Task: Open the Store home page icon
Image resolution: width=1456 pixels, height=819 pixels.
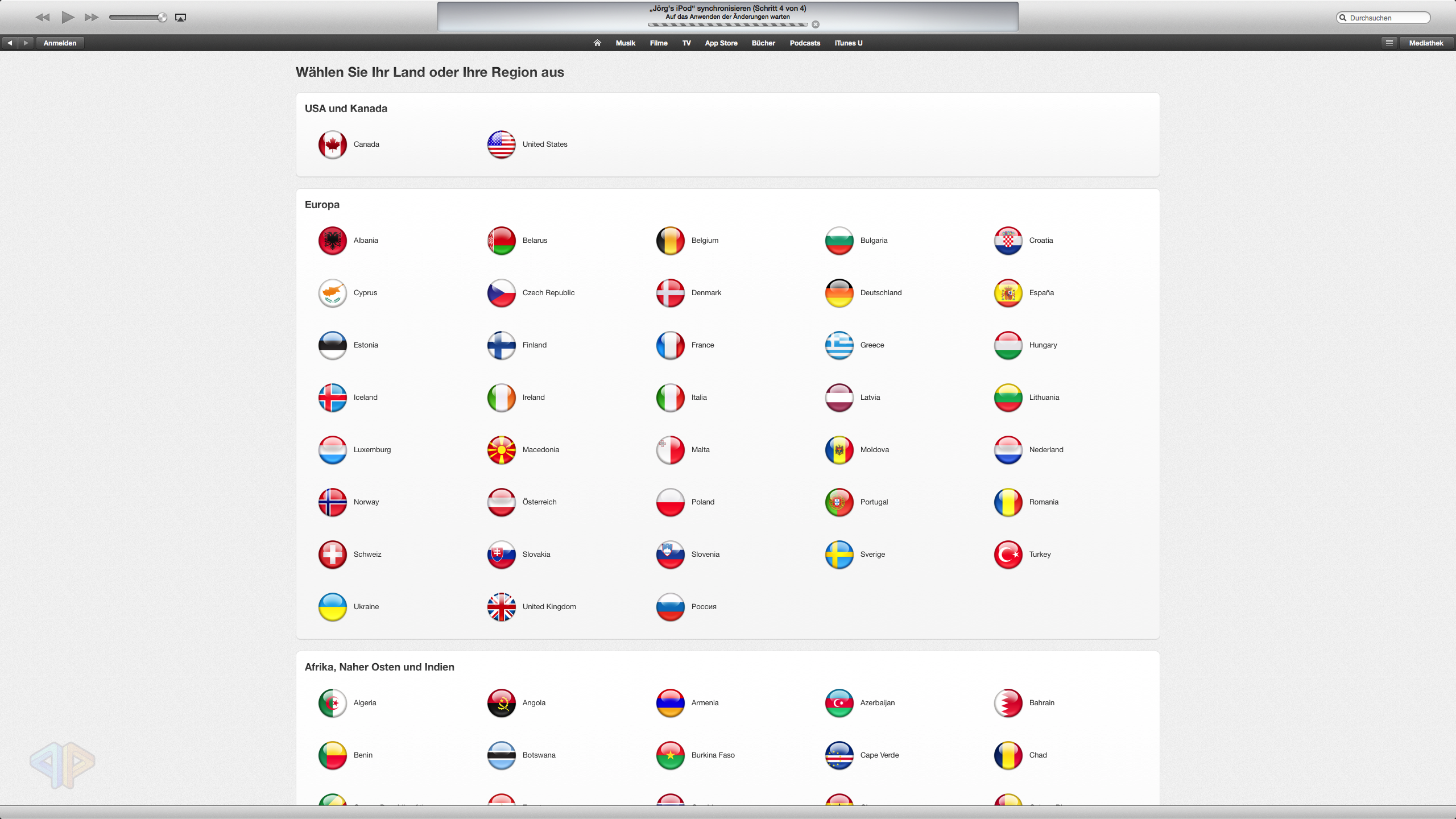Action: coord(597,43)
